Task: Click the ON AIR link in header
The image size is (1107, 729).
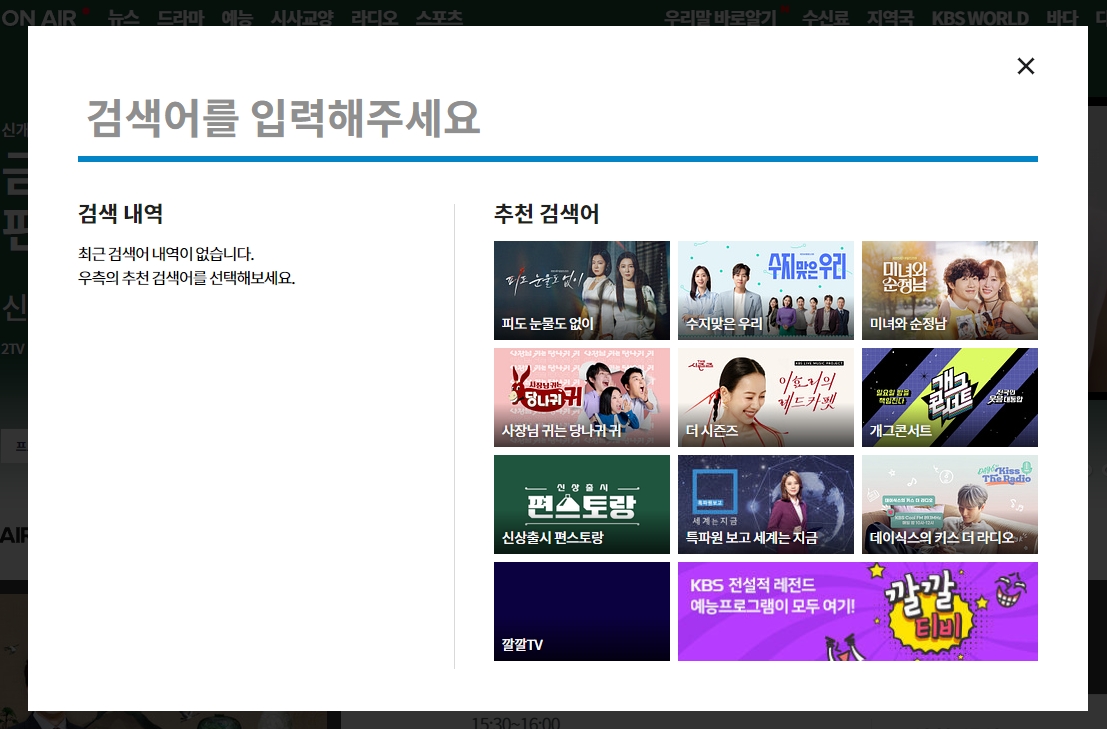Action: pyautogui.click(x=39, y=17)
